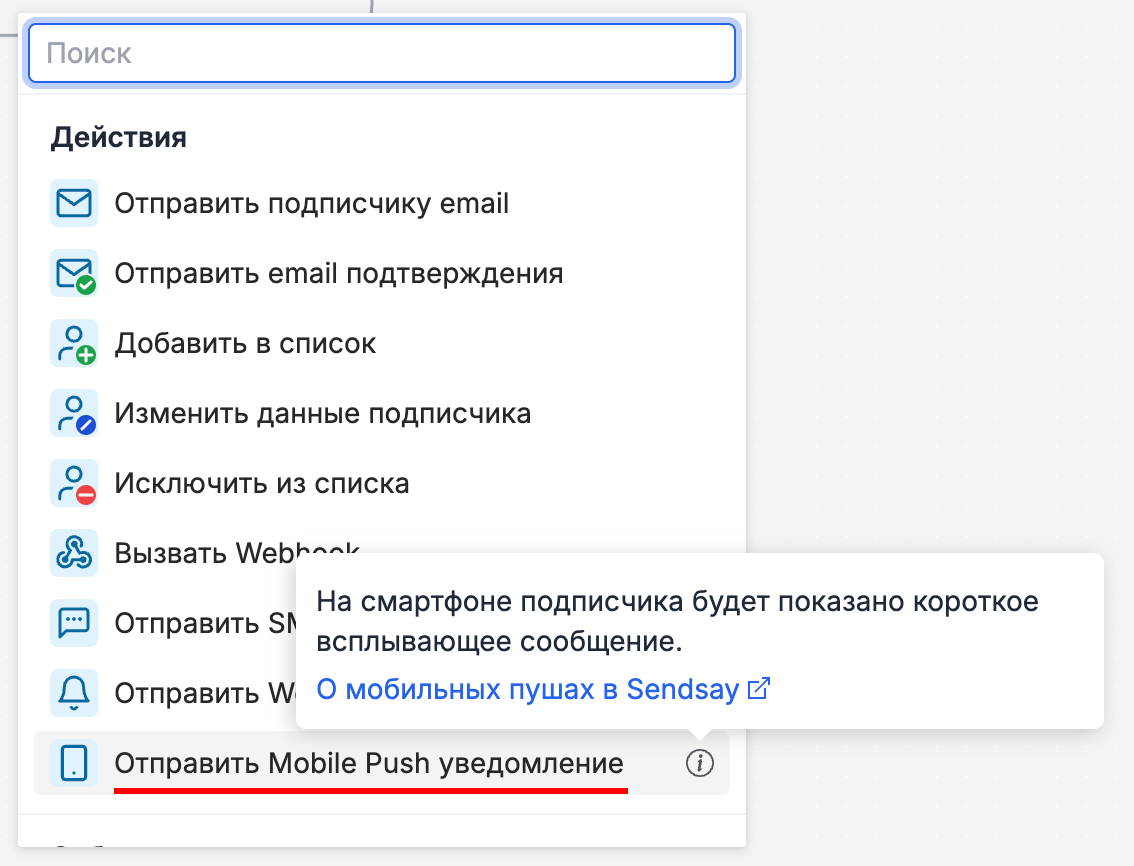This screenshot has width=1134, height=866.
Task: Select «Отправить Mobile Push уведомление»
Action: coord(368,763)
